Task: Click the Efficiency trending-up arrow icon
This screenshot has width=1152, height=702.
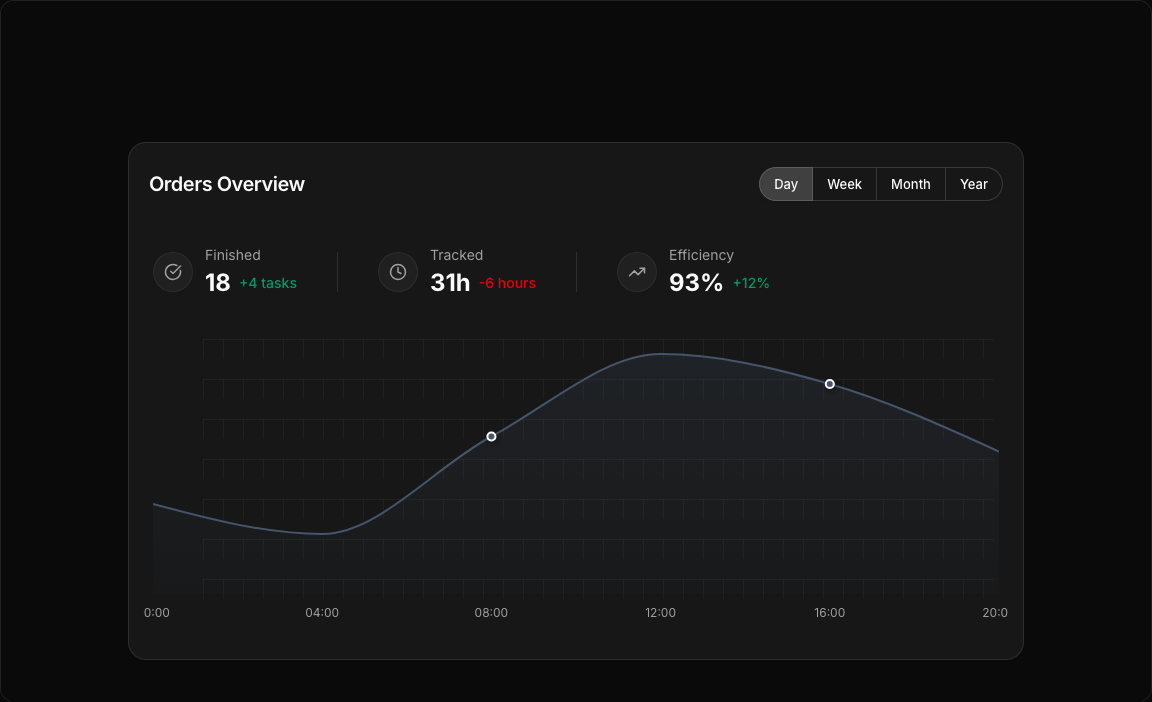Action: click(x=637, y=272)
